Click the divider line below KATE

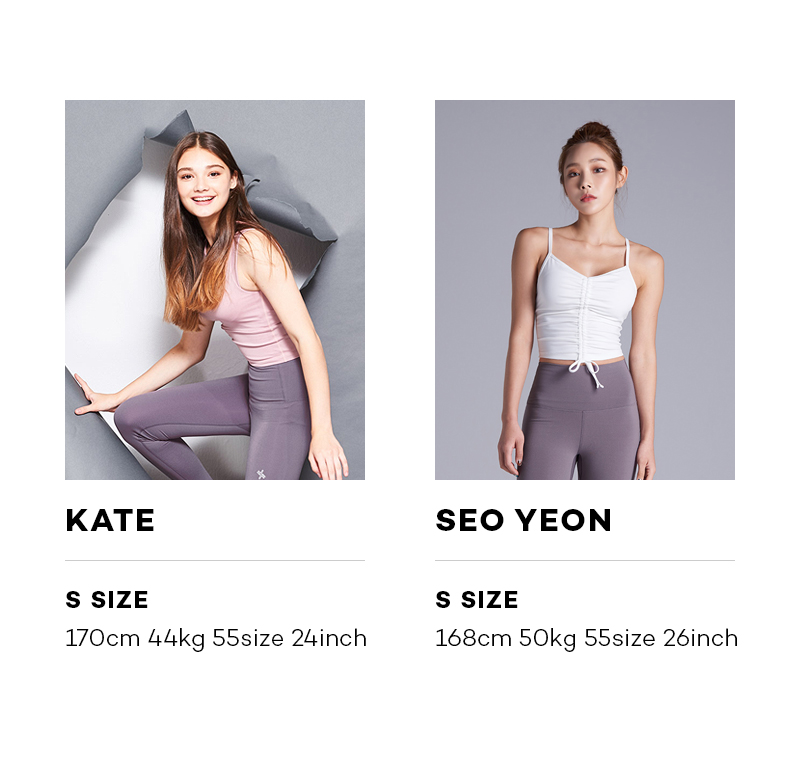(x=215, y=560)
